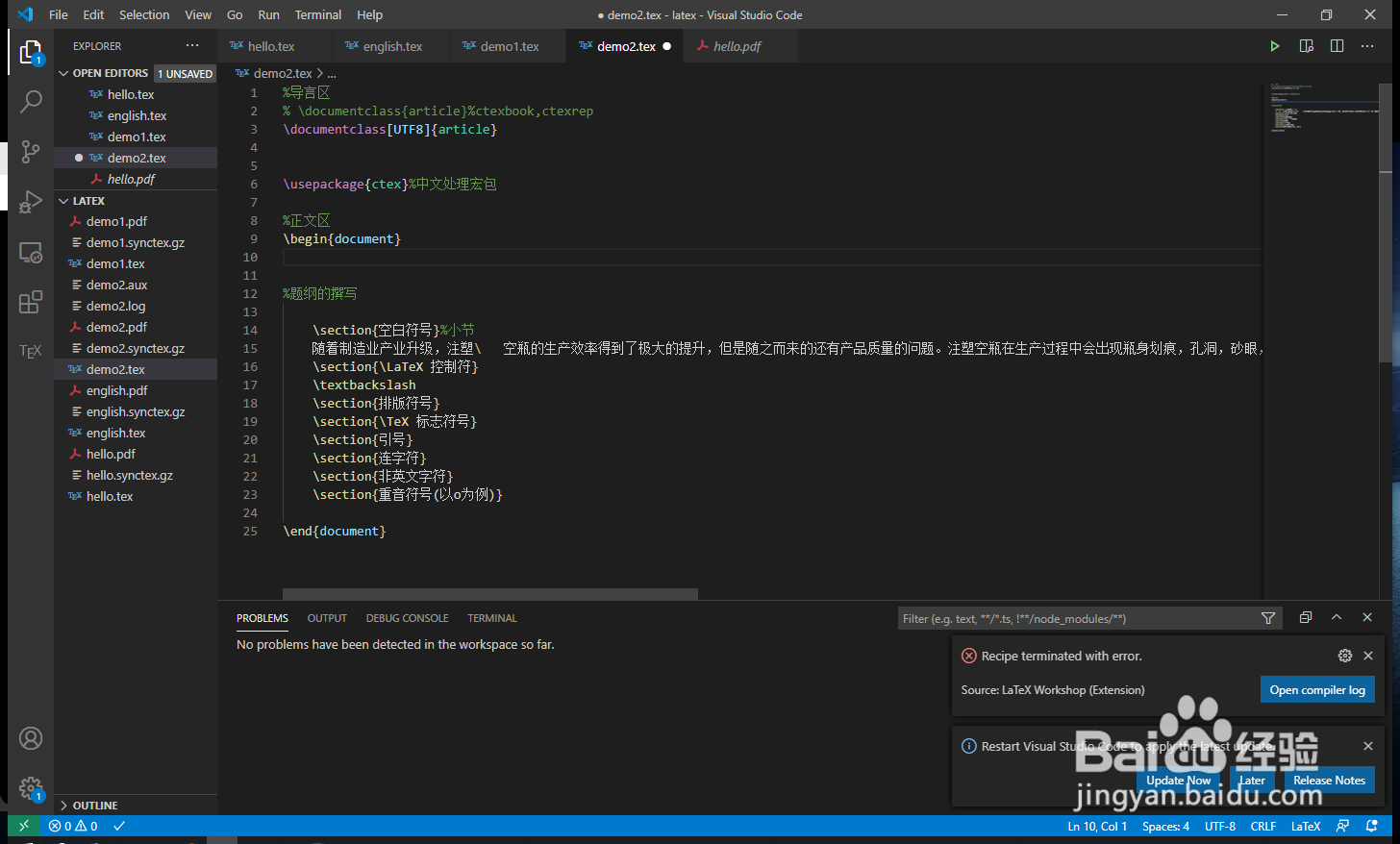
Task: Switch to the OUTPUT panel tab
Action: (x=327, y=618)
